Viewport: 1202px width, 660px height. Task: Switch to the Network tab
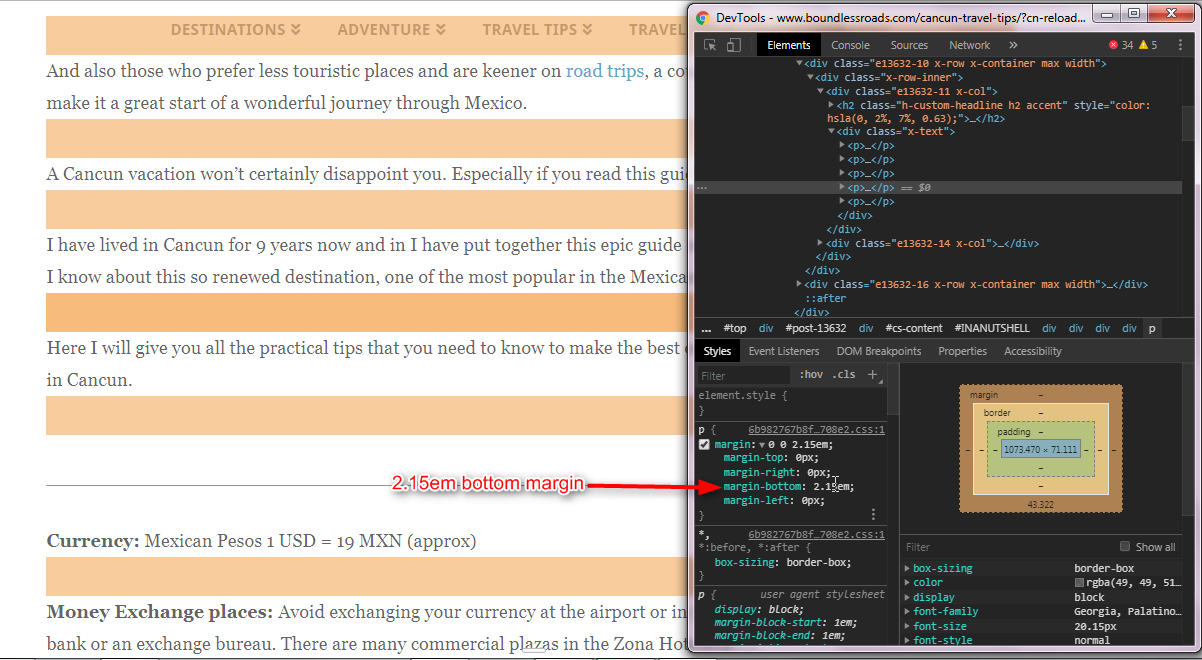pyautogui.click(x=969, y=45)
